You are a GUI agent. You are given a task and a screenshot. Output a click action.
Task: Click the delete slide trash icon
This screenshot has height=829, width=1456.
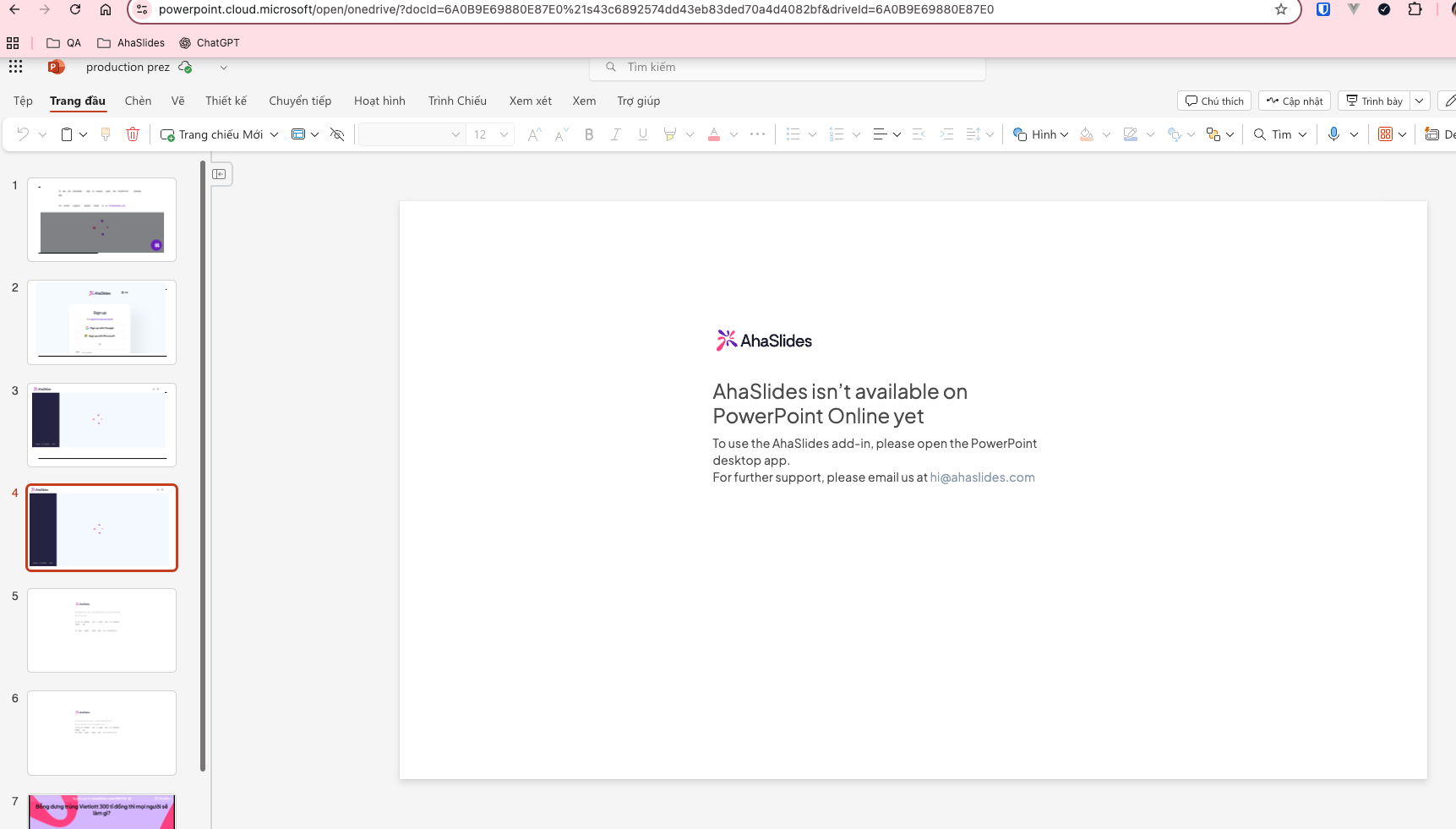[x=133, y=134]
